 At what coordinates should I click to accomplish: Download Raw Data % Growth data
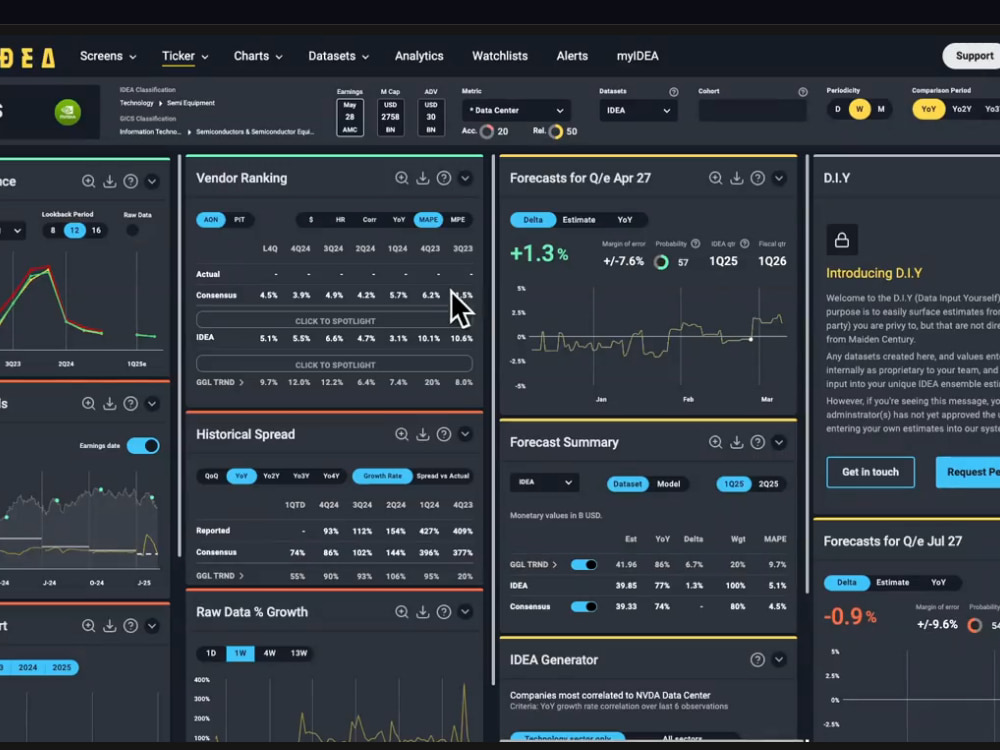pos(422,612)
